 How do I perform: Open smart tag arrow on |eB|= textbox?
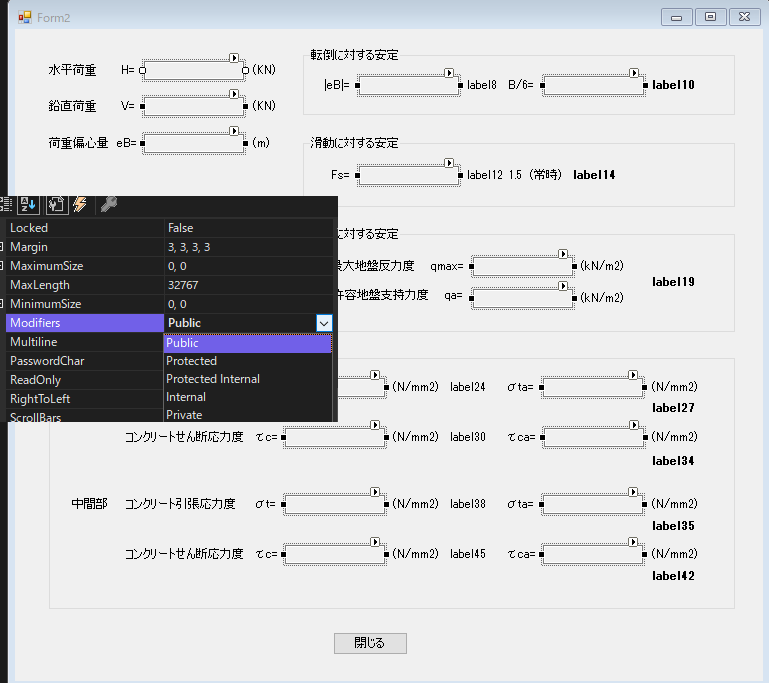pyautogui.click(x=449, y=73)
